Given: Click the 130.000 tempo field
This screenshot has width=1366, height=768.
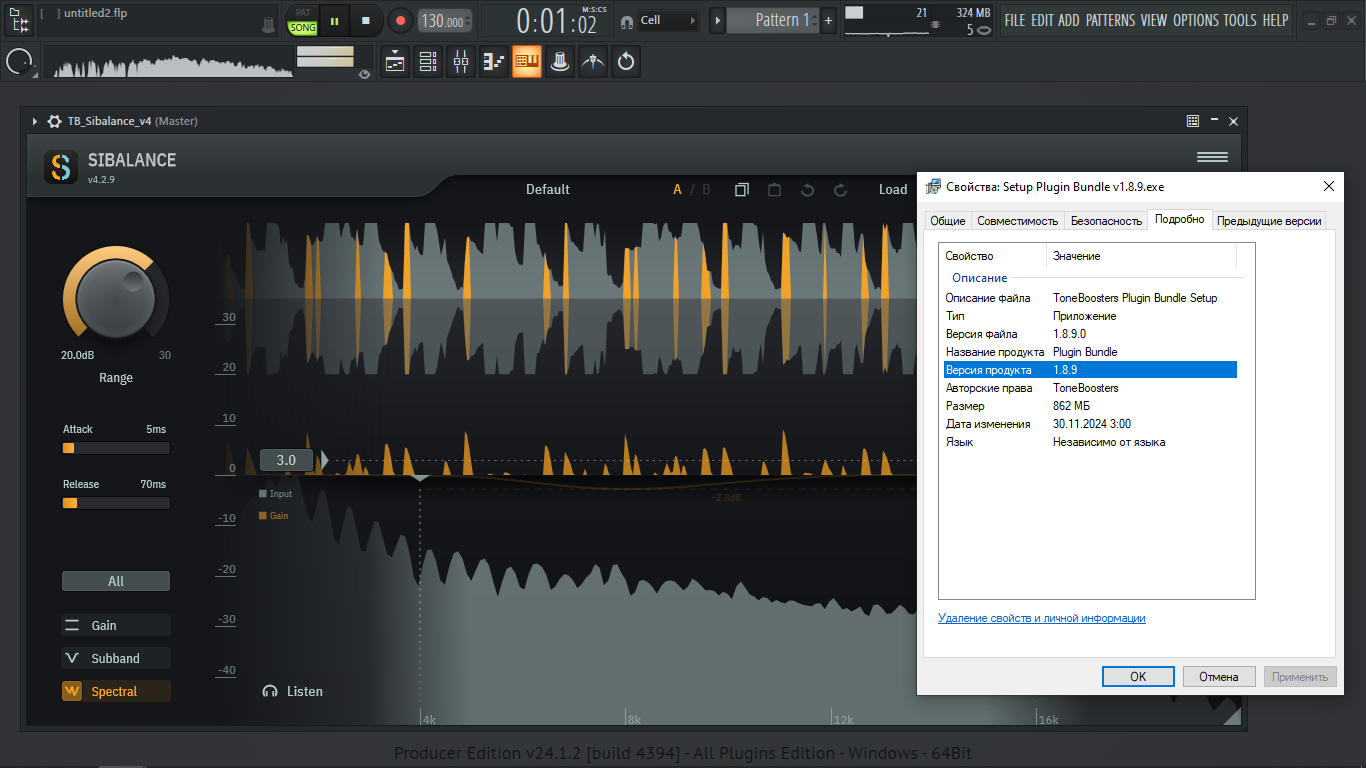Looking at the screenshot, I should 445,21.
